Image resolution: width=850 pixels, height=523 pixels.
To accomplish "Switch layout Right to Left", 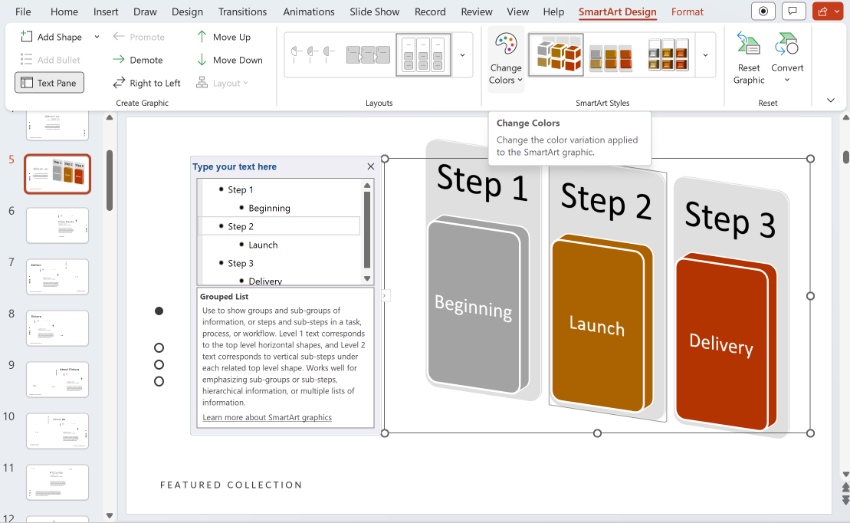I will 146,83.
